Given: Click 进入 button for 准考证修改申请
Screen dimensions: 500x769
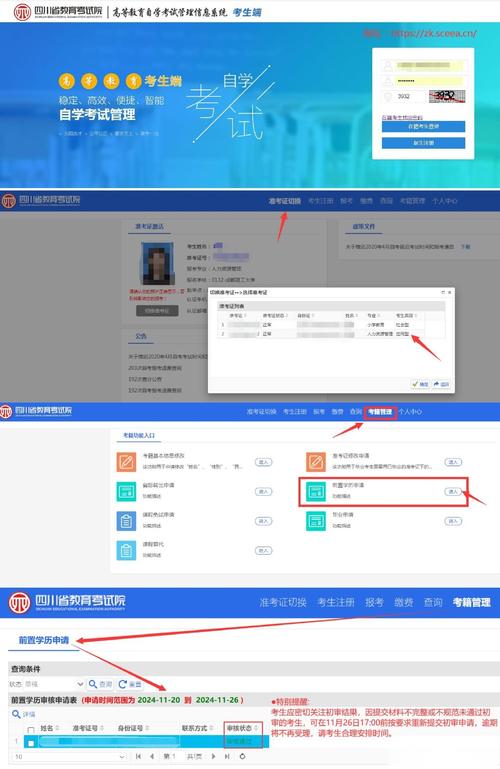Looking at the screenshot, I should click(x=453, y=462).
